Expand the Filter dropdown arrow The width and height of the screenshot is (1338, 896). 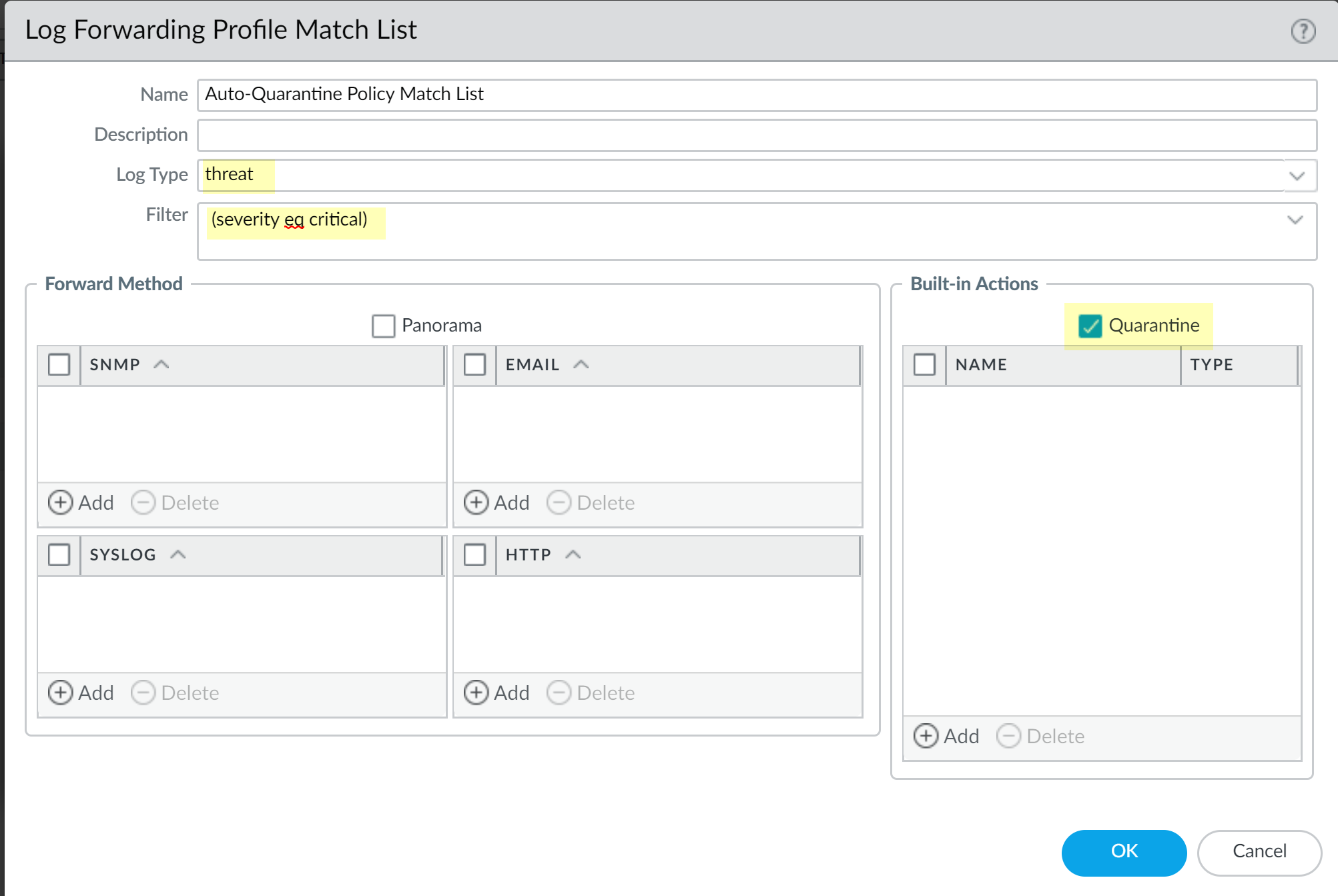click(1295, 219)
